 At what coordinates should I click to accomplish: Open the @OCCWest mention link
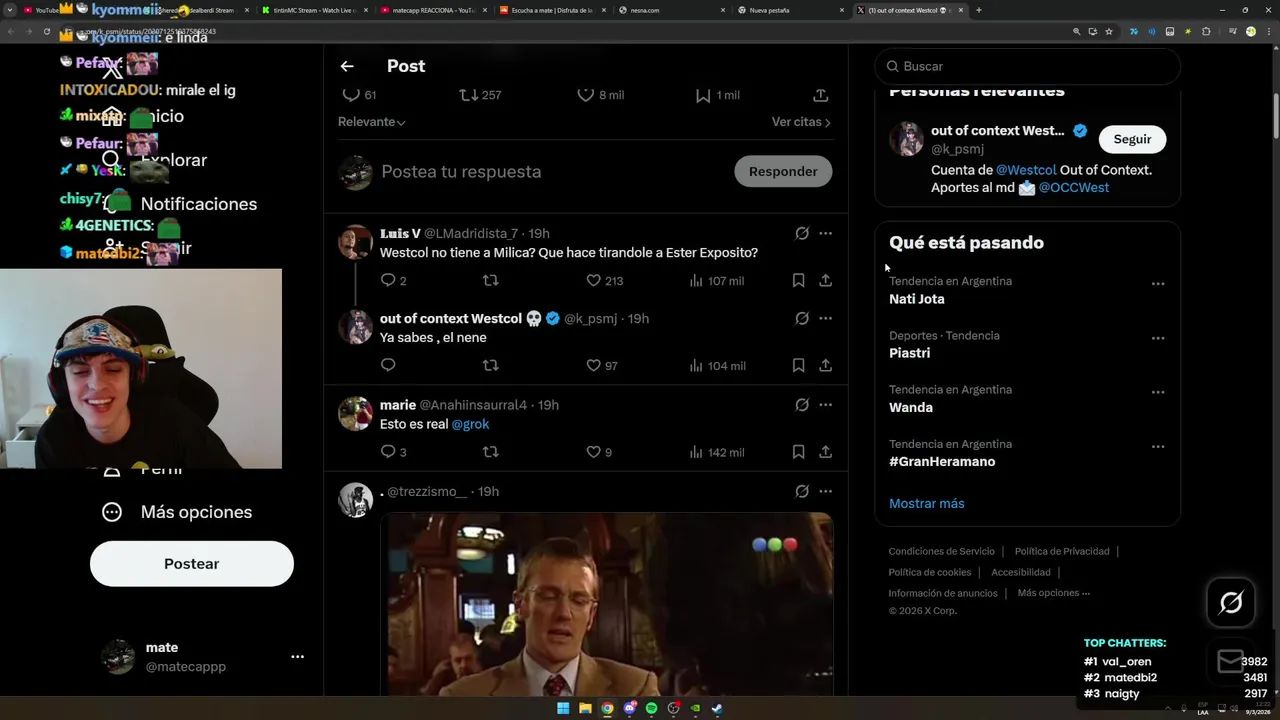point(1073,187)
